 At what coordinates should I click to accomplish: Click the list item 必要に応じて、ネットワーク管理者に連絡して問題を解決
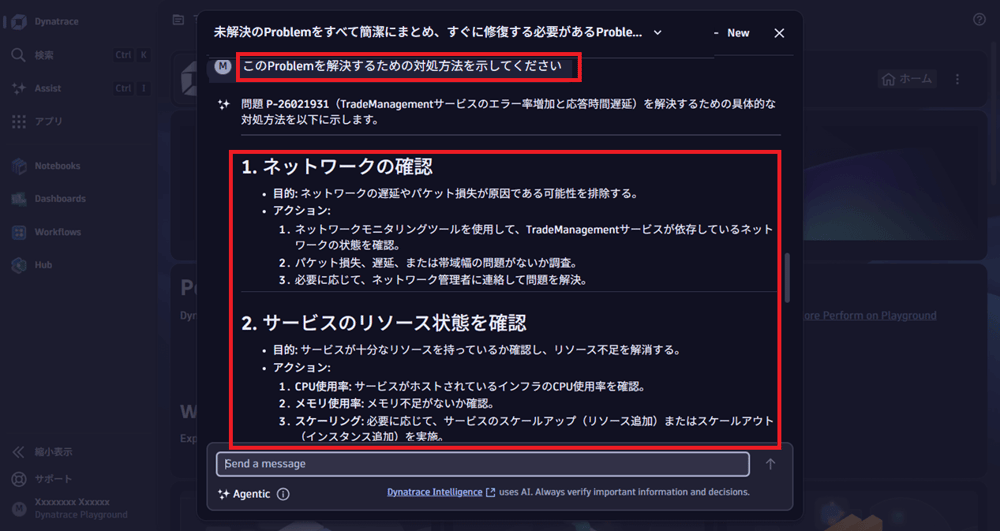(x=441, y=280)
